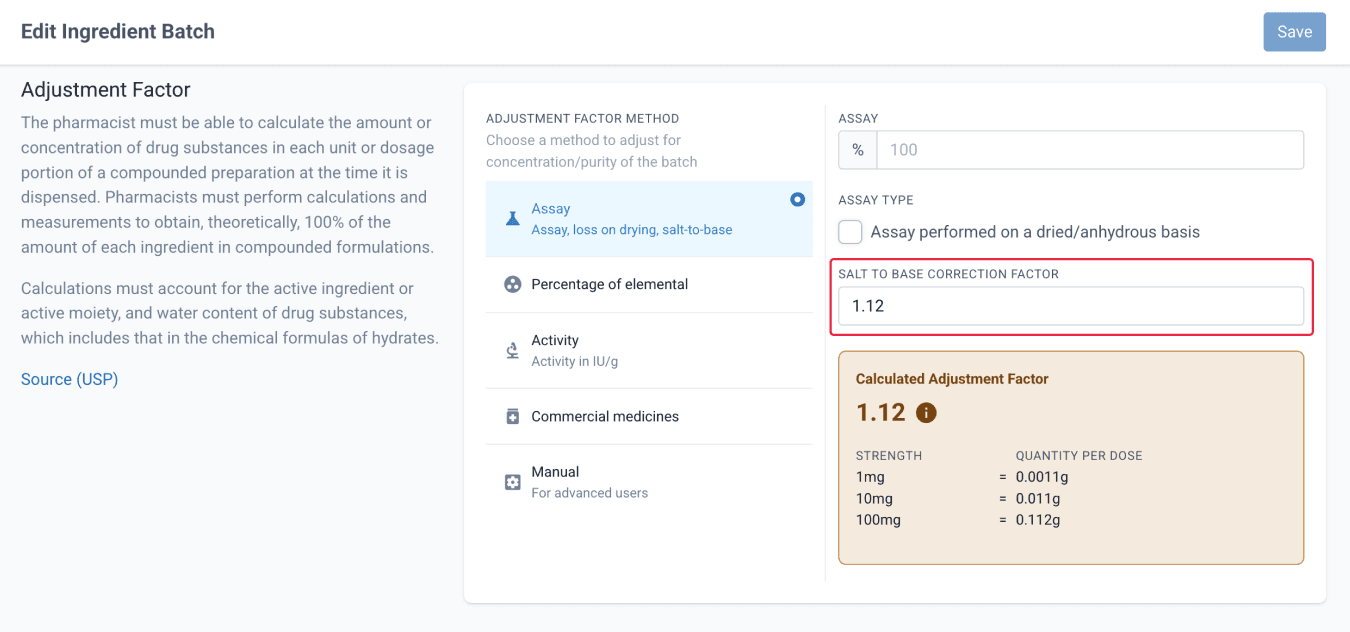The height and width of the screenshot is (632, 1350).
Task: Click the Salt to Base Correction Factor field
Action: (1071, 306)
